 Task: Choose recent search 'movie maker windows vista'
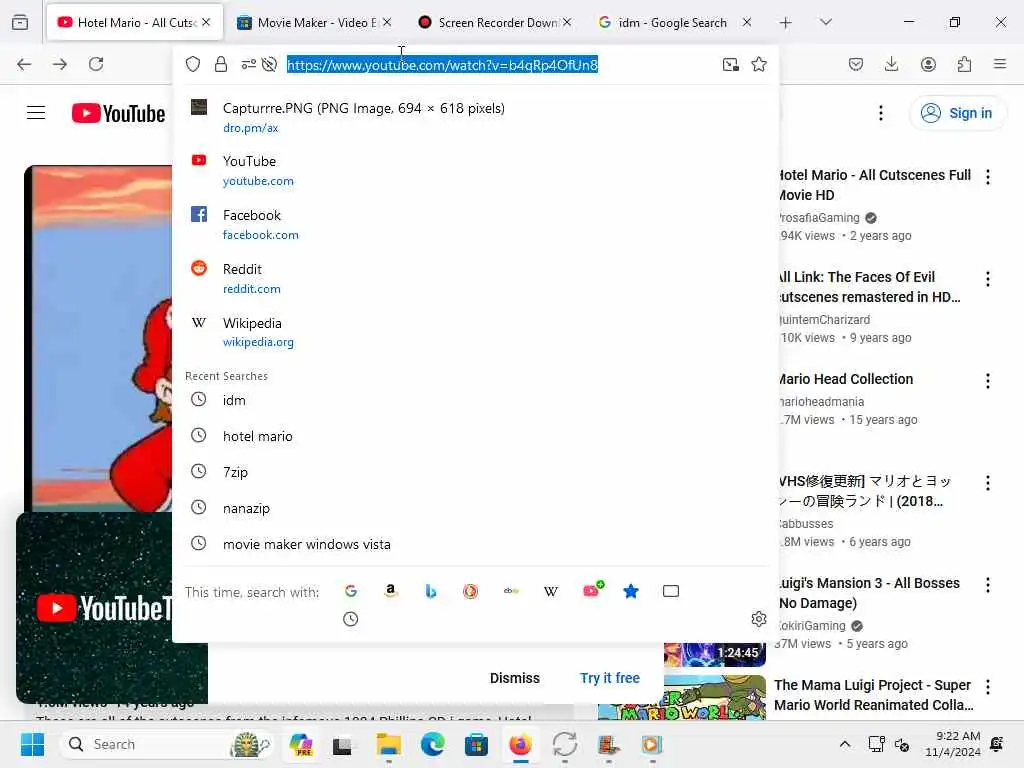(x=475, y=544)
